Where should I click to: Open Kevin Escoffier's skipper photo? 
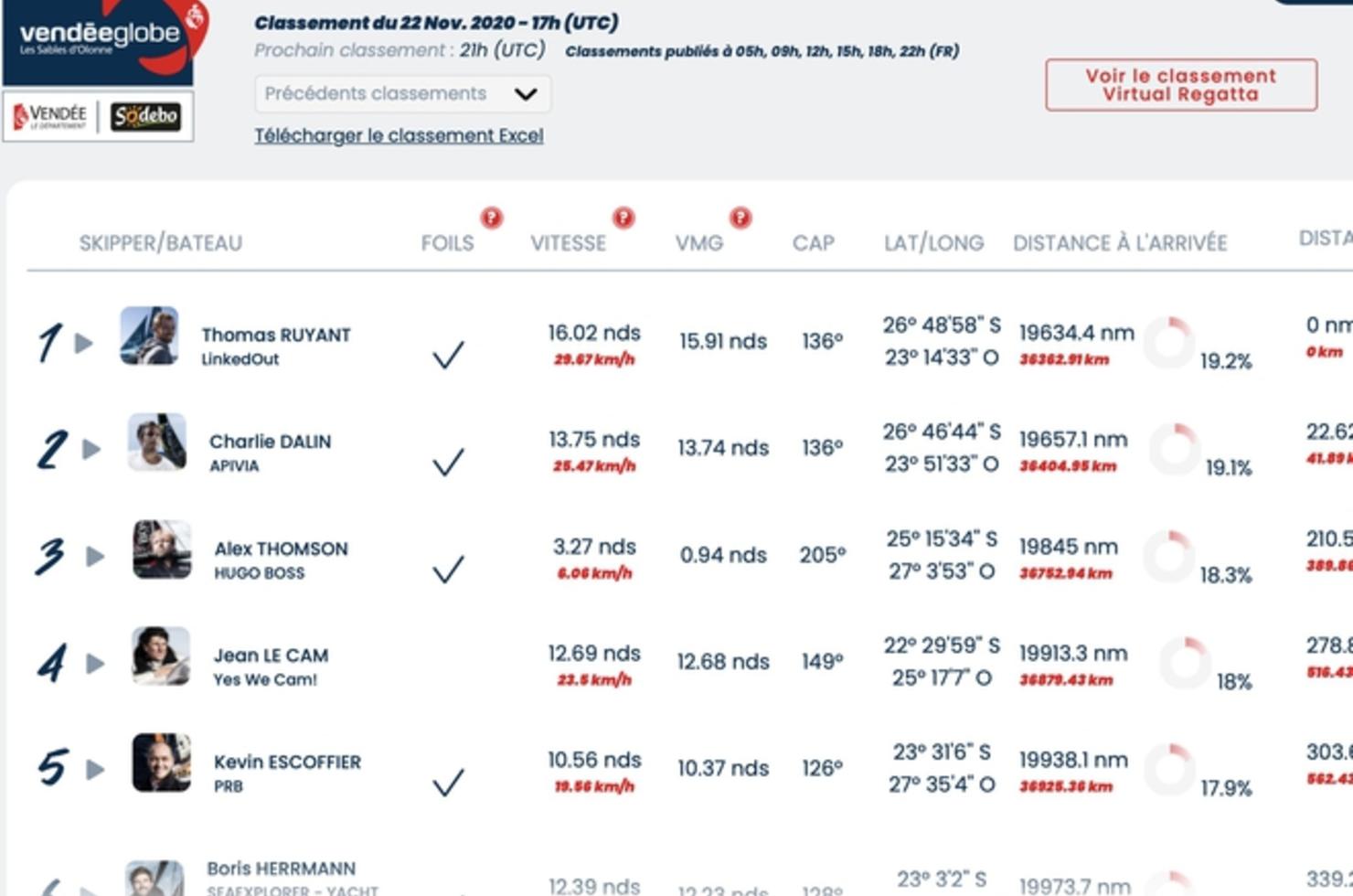pos(162,763)
